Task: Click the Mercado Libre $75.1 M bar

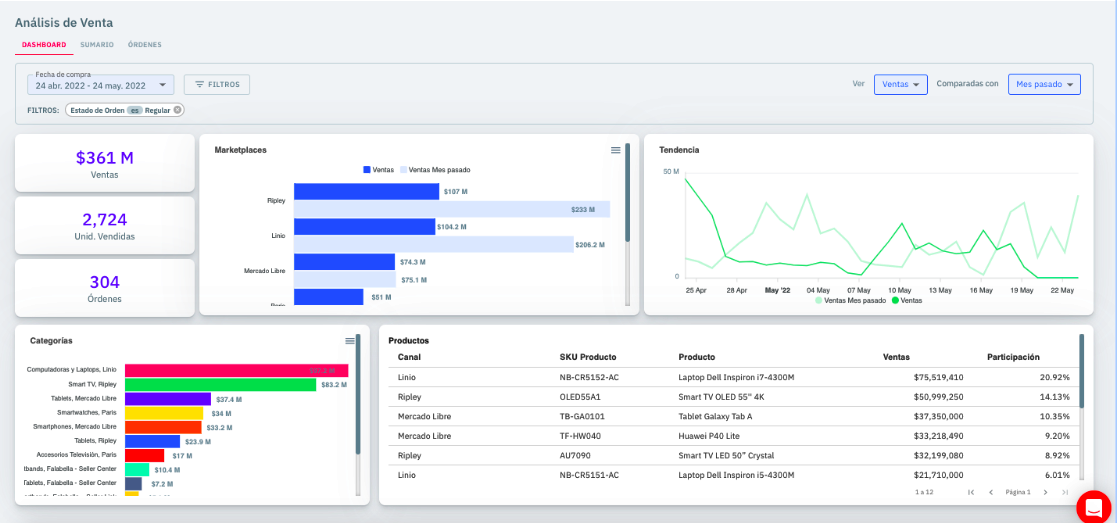Action: coord(345,280)
